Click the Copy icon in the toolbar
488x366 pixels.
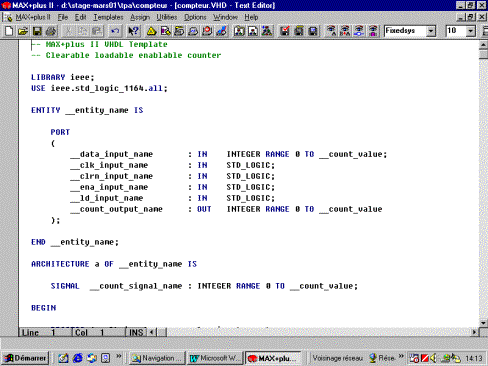click(82, 31)
